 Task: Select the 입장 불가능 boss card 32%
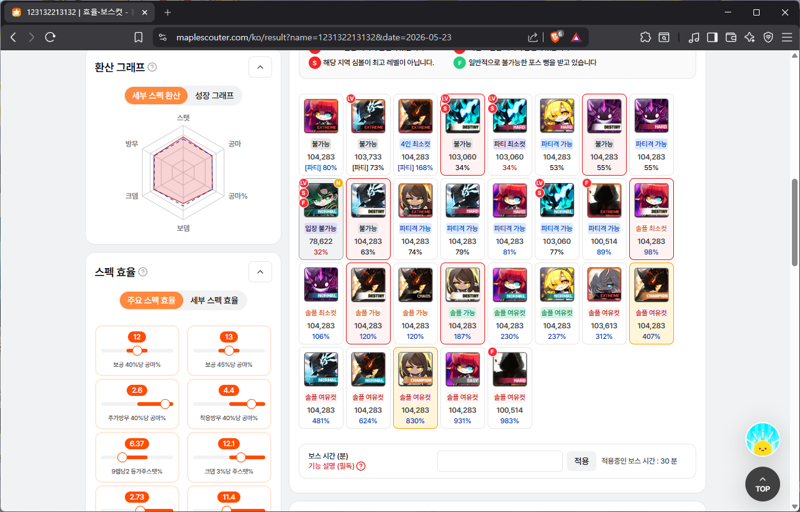click(321, 219)
